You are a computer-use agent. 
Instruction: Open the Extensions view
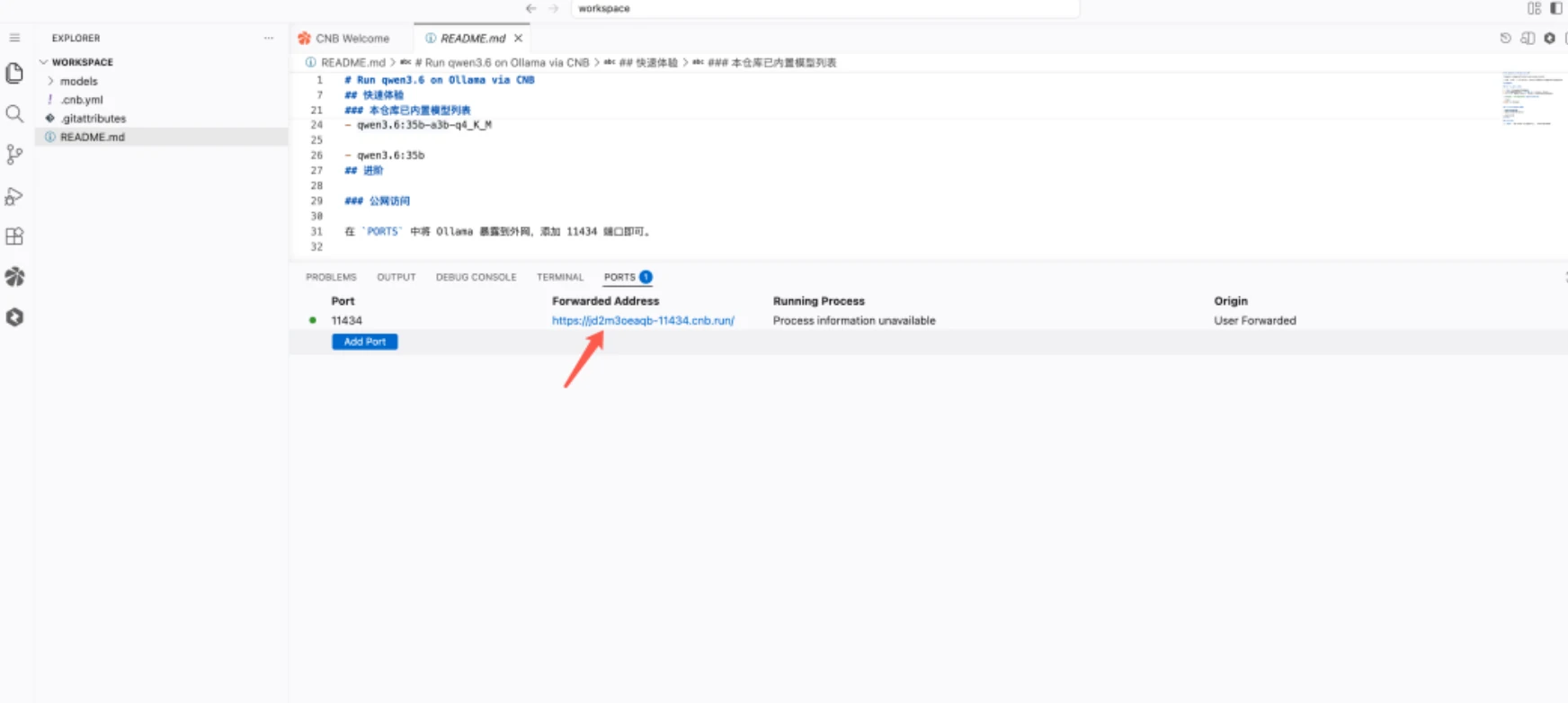[x=14, y=236]
